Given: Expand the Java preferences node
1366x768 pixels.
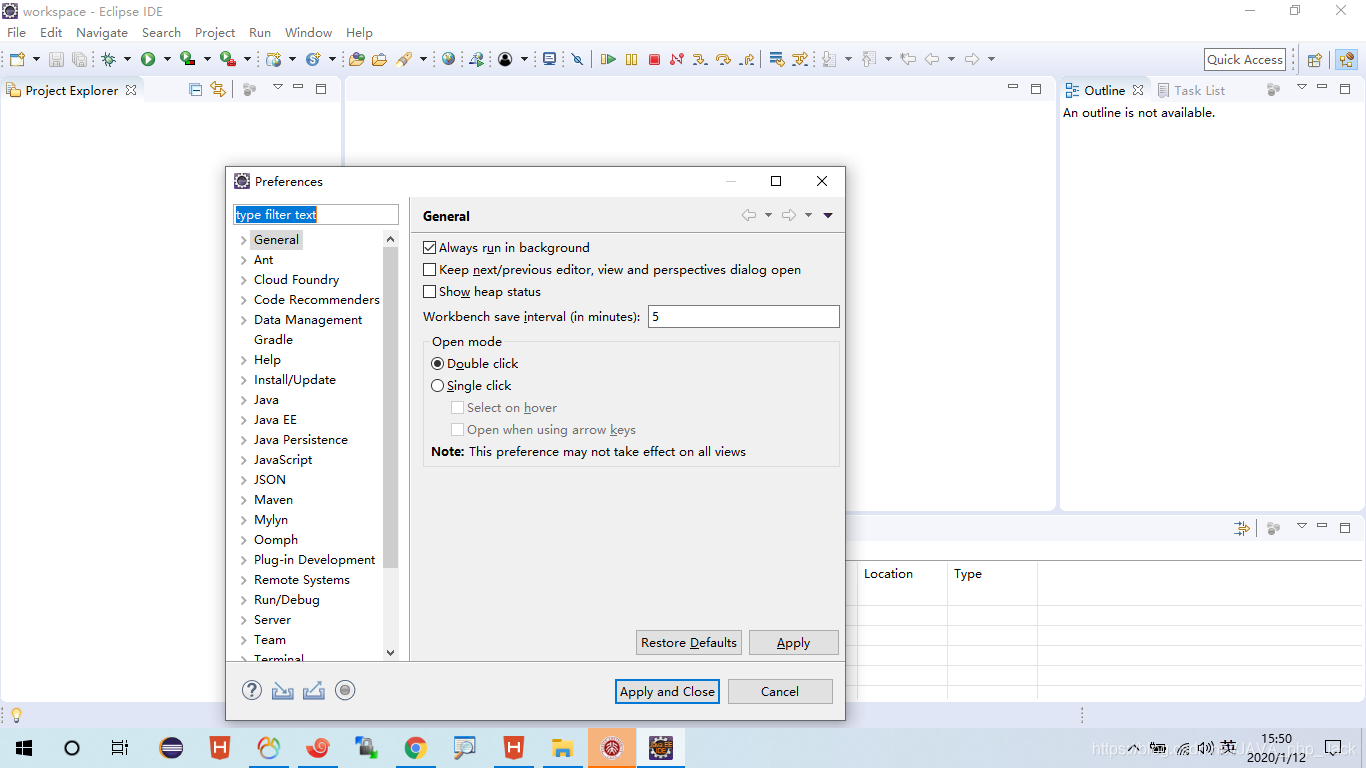Looking at the screenshot, I should pyautogui.click(x=243, y=400).
